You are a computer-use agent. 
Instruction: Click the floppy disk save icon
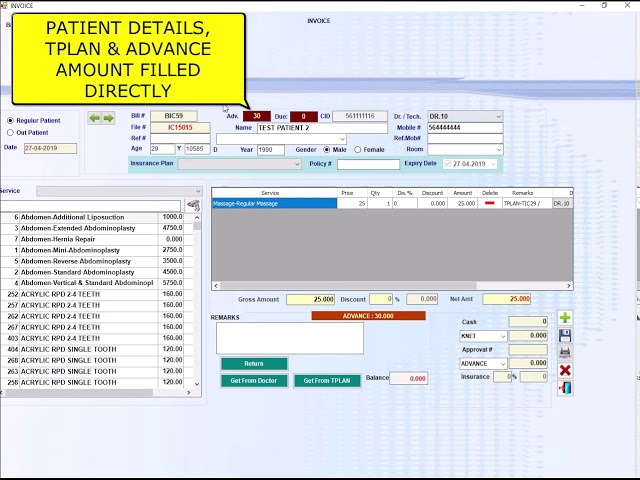[x=565, y=336]
